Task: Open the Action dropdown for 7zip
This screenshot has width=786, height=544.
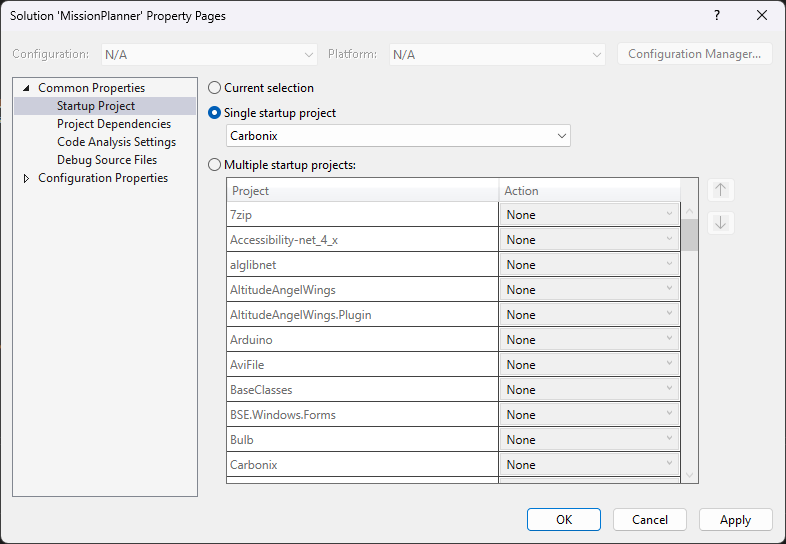Action: point(590,215)
